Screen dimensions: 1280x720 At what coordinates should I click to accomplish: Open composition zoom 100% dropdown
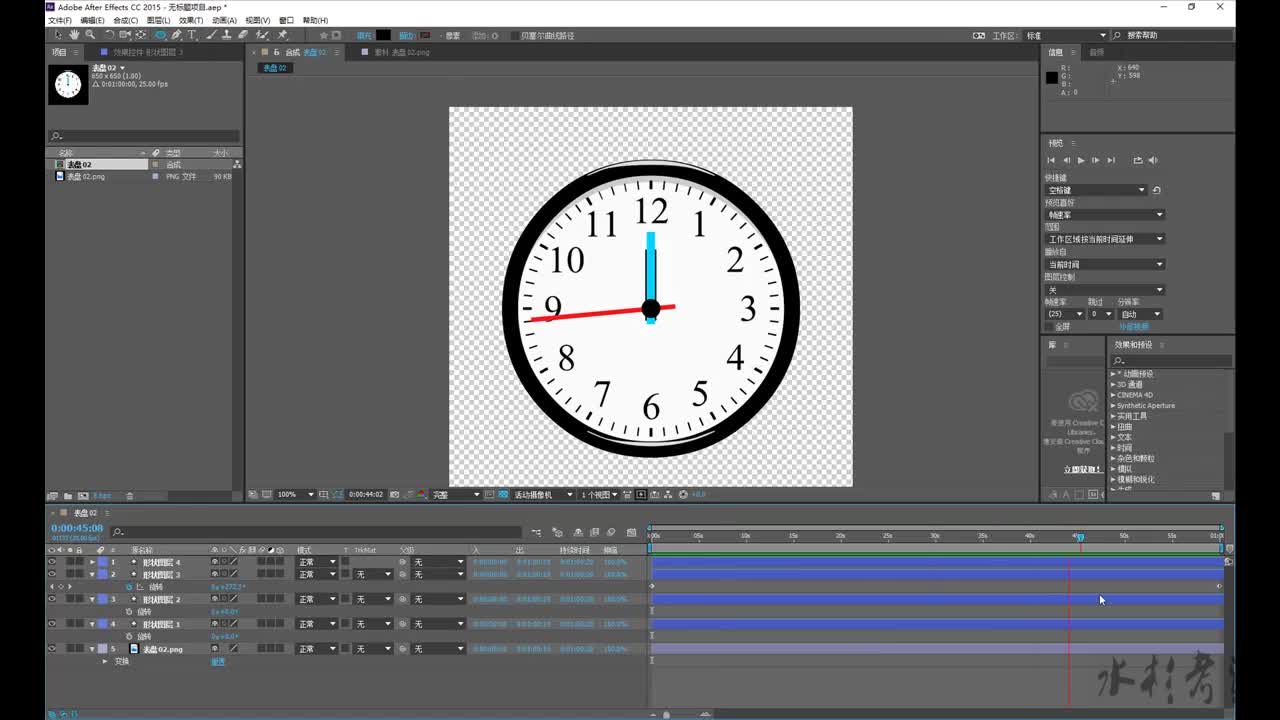pyautogui.click(x=296, y=494)
